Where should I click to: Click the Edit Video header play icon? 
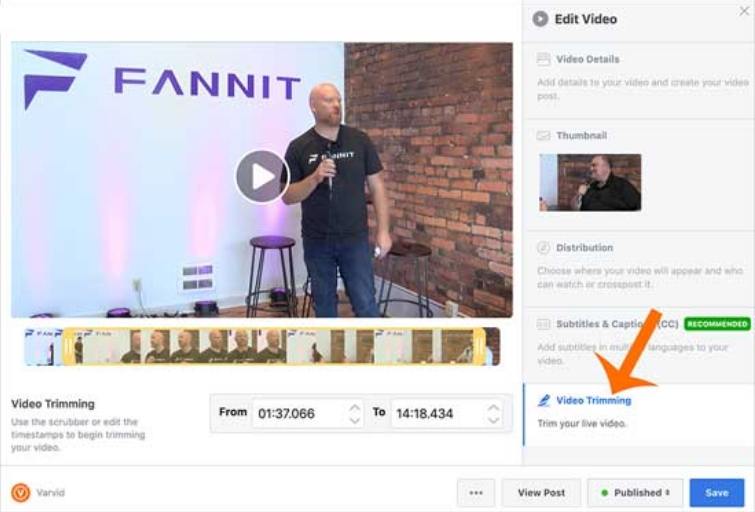540,19
